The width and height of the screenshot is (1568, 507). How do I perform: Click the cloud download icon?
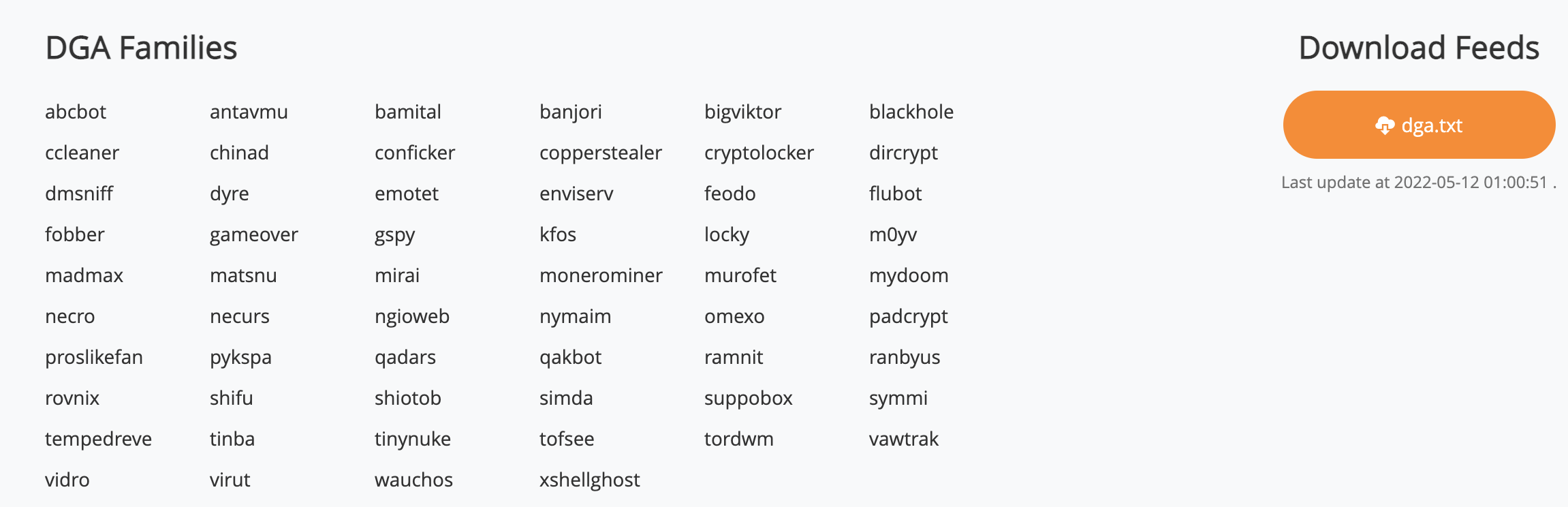[1385, 125]
